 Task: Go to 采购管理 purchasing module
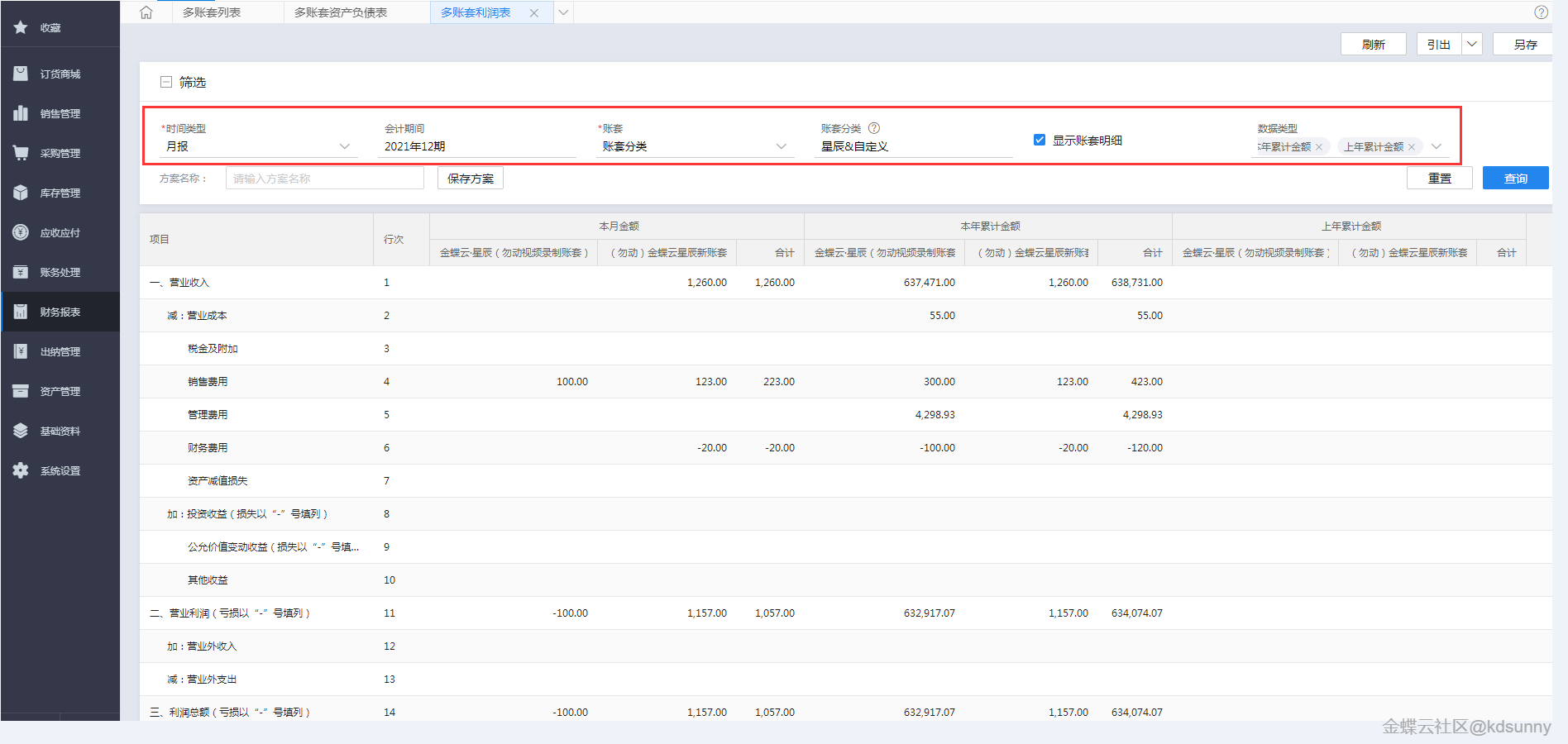pyautogui.click(x=60, y=154)
